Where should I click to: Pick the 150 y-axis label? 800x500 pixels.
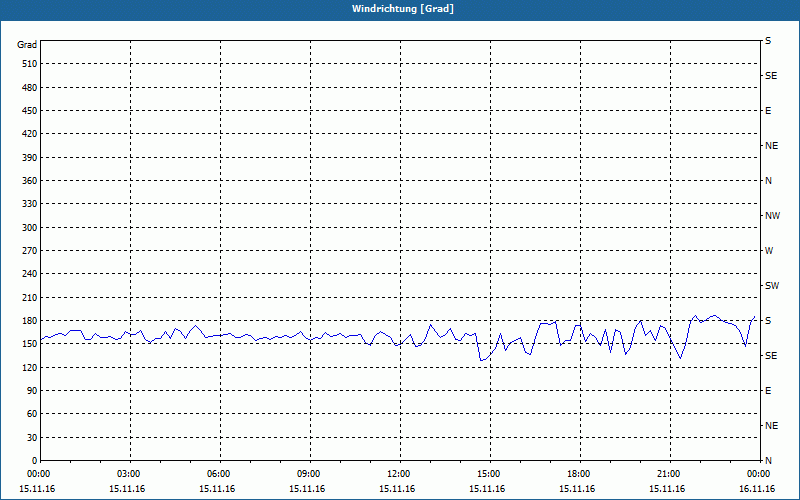tap(30, 344)
